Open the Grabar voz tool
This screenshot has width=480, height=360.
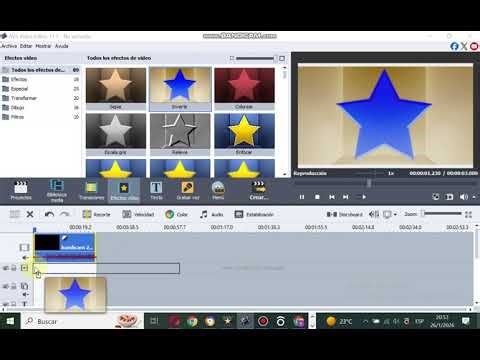(x=188, y=190)
